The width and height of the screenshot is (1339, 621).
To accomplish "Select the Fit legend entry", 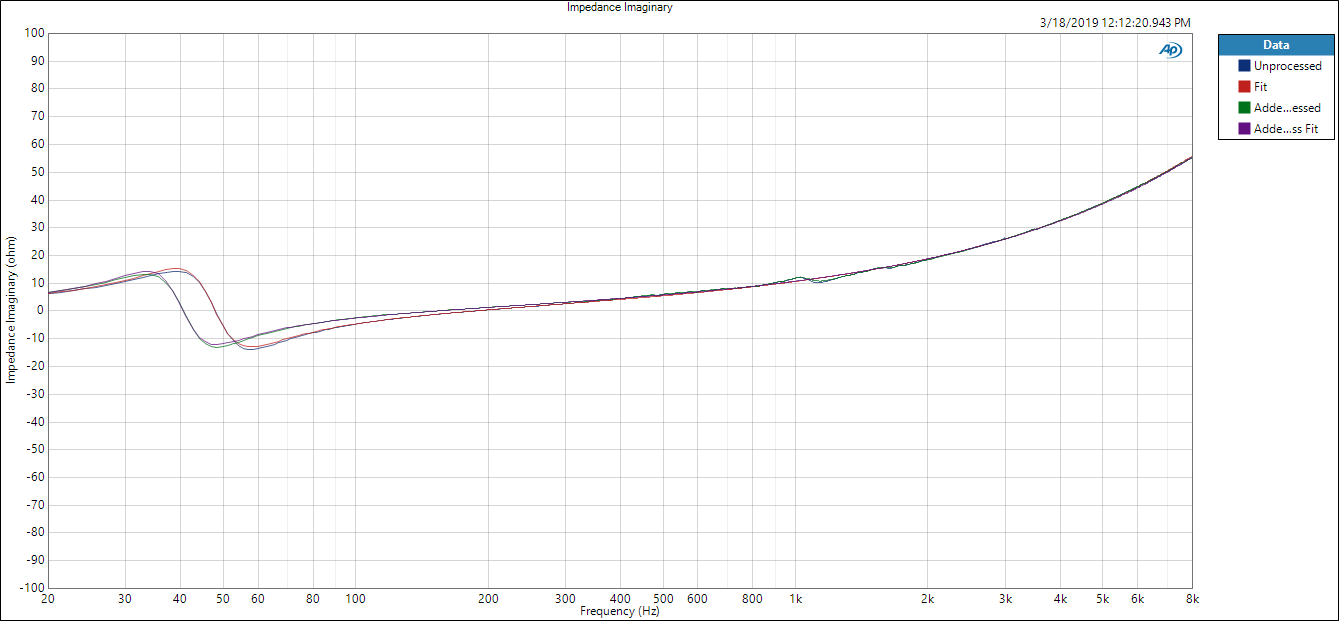I will coord(1276,87).
